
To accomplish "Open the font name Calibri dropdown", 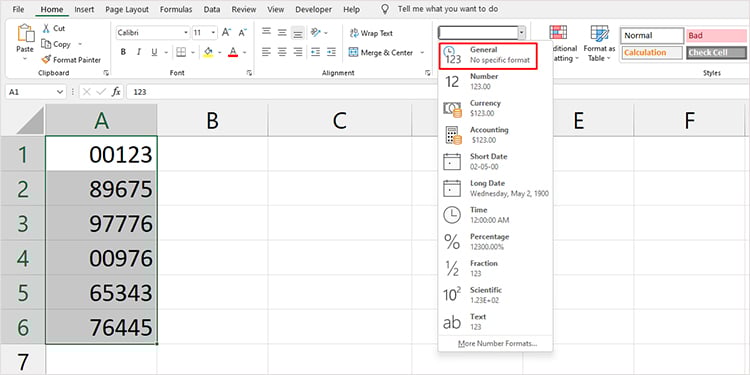I will point(186,33).
